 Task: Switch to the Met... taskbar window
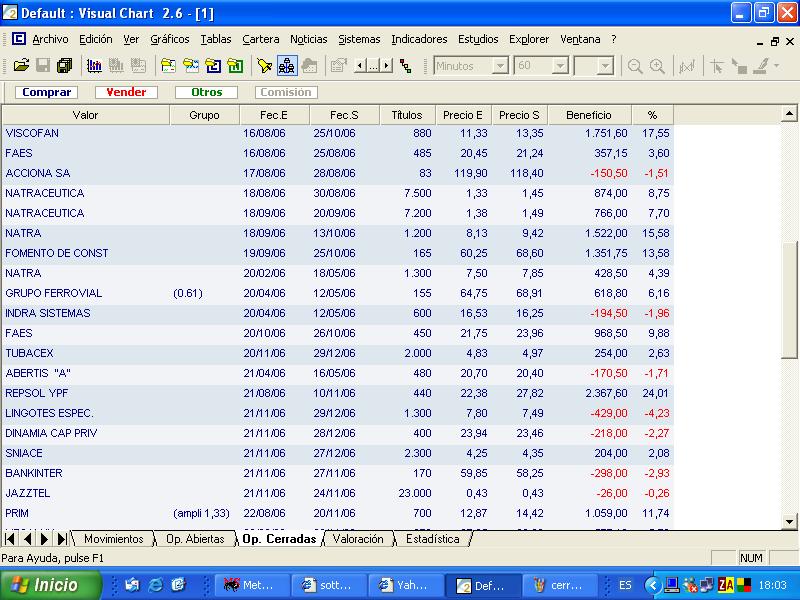(252, 585)
